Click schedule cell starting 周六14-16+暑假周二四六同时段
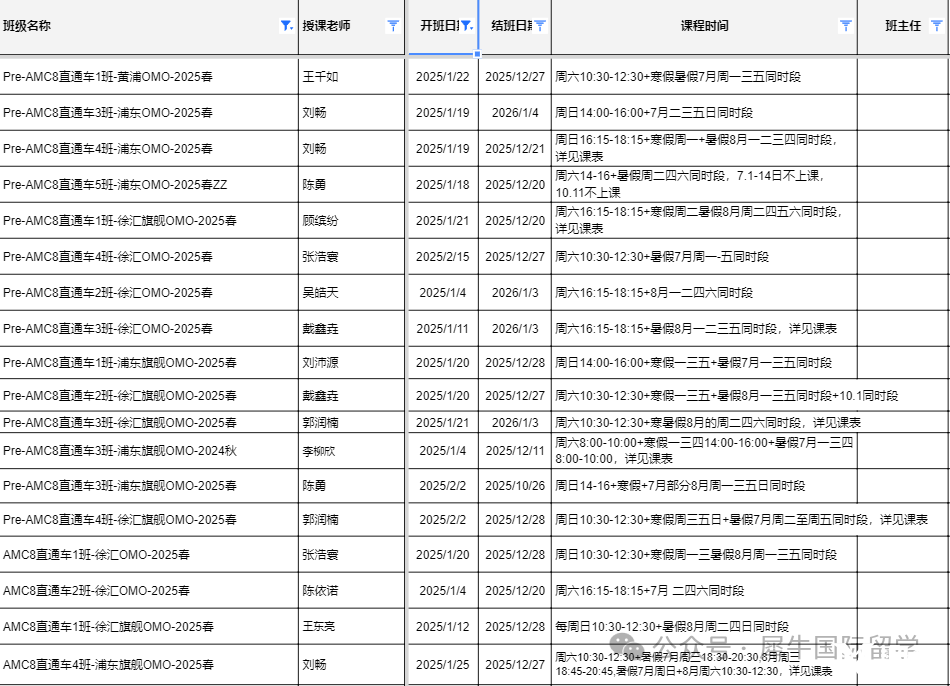 704,185
